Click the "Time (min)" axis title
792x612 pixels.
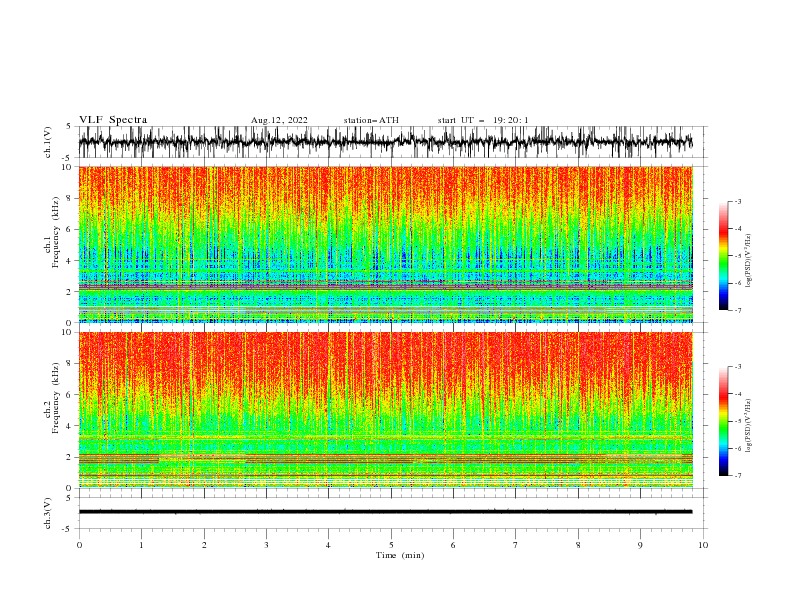(x=400, y=555)
